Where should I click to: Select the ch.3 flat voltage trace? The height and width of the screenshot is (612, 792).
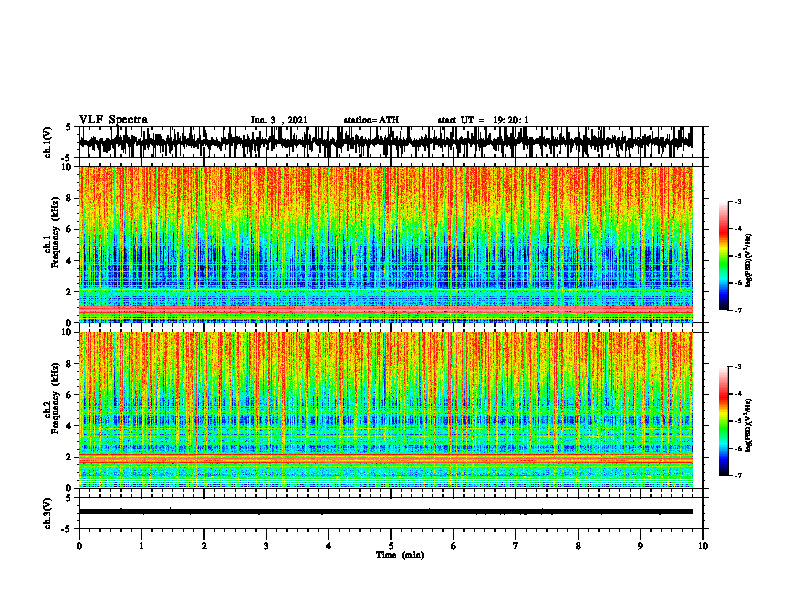point(386,512)
